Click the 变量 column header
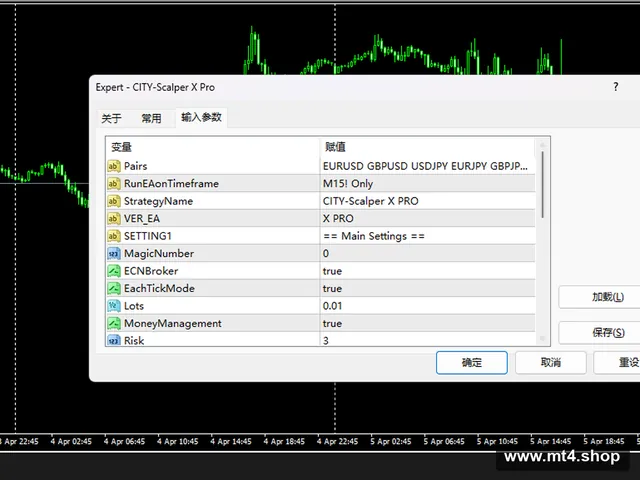Screen dimensions: 640x480 213,147
